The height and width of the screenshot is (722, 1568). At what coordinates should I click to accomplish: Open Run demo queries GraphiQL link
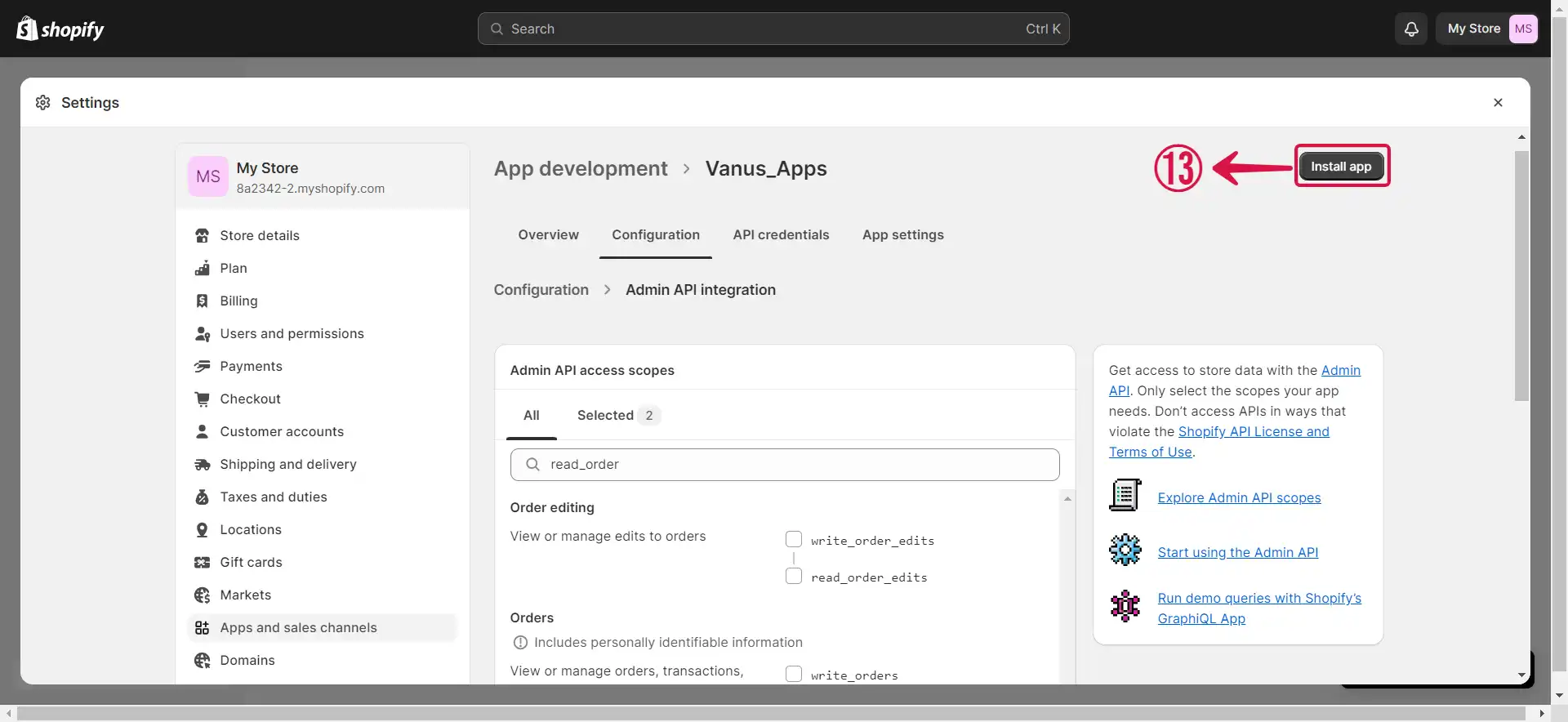pos(1259,608)
